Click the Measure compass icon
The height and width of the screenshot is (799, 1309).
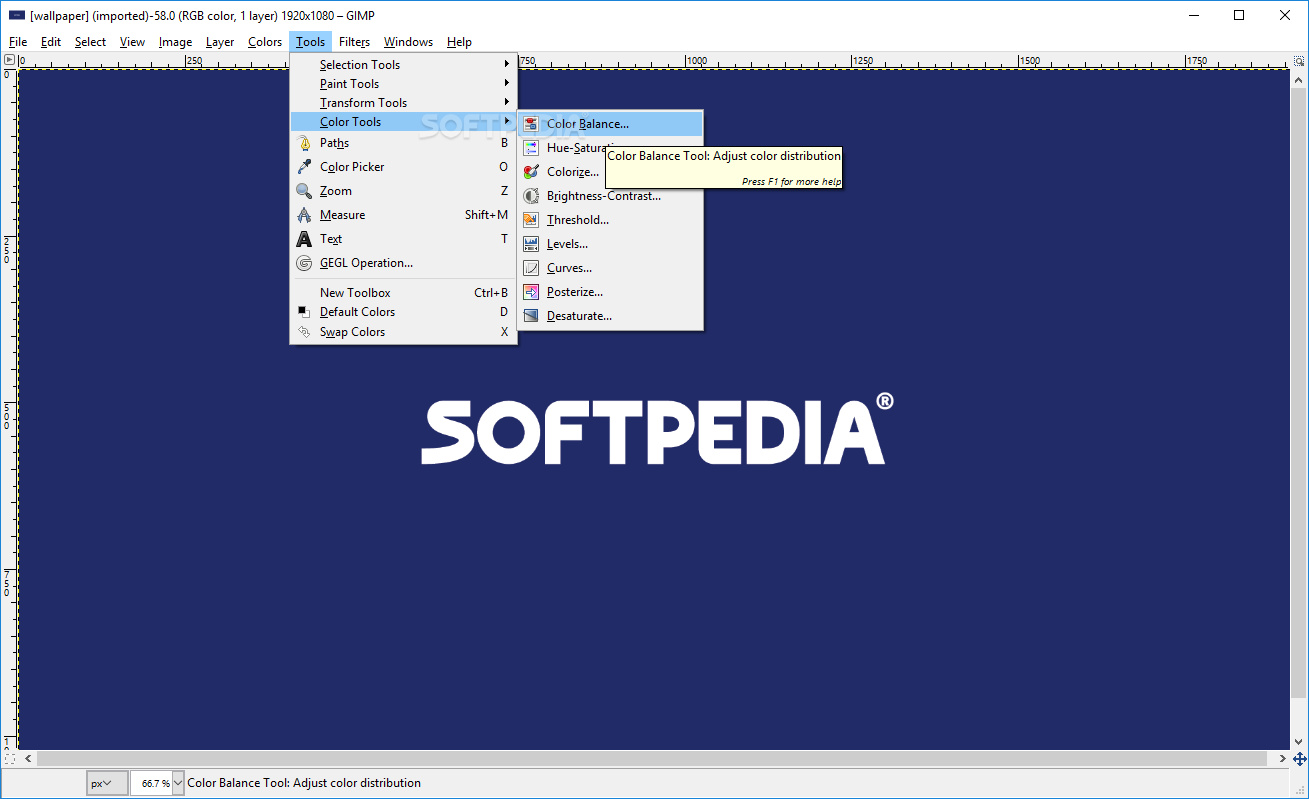pos(304,215)
